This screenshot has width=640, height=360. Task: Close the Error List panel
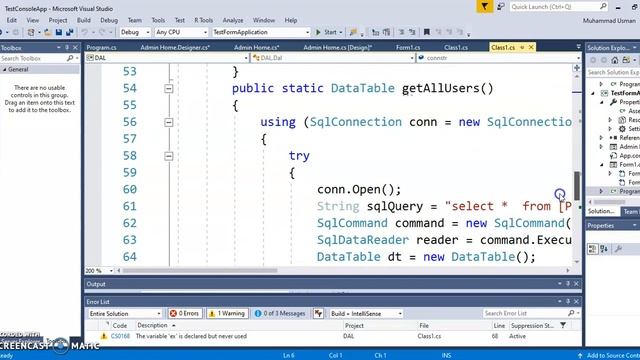pyautogui.click(x=576, y=302)
